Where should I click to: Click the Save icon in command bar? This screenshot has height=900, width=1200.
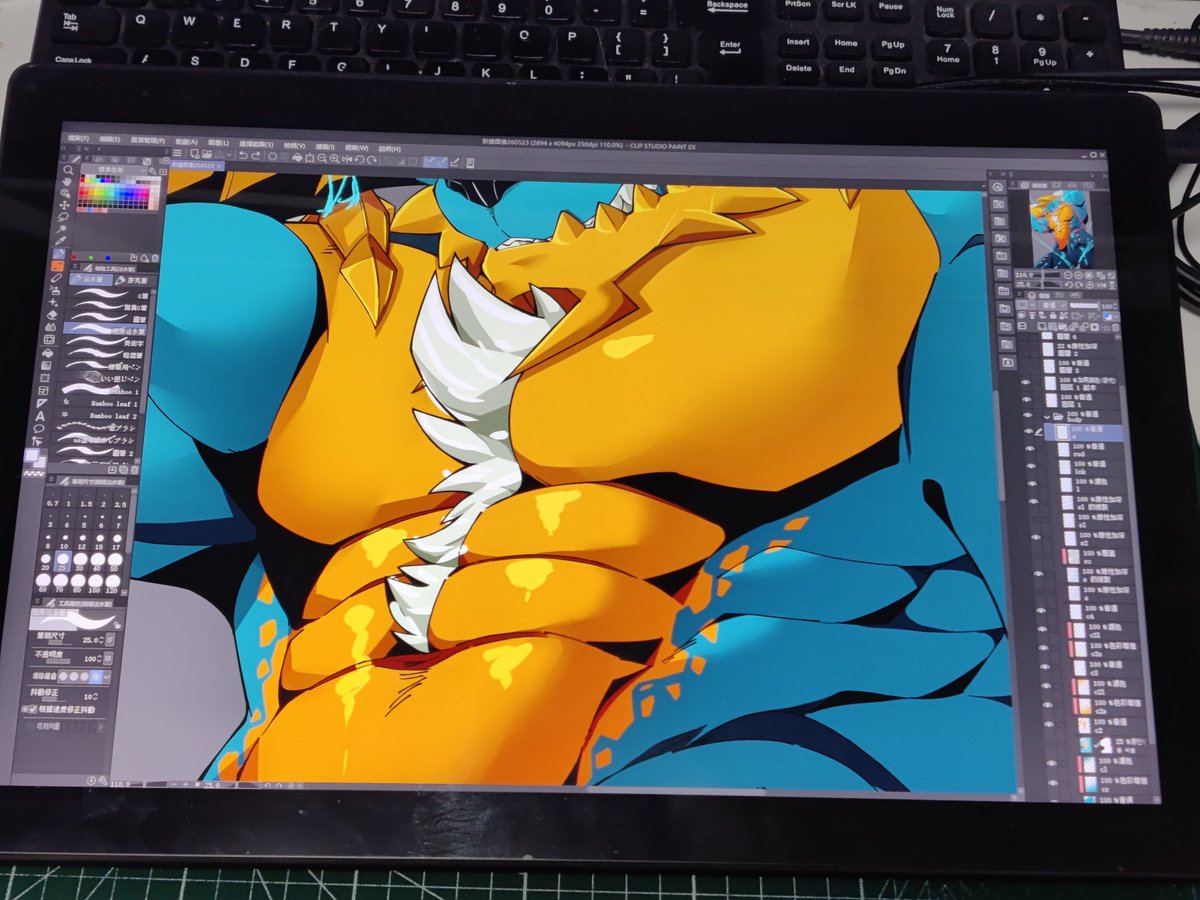click(220, 153)
